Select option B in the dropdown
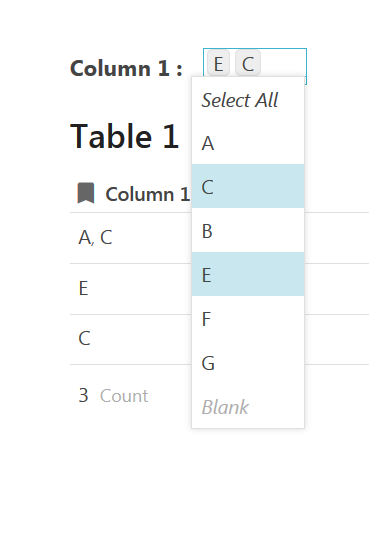 coord(248,230)
